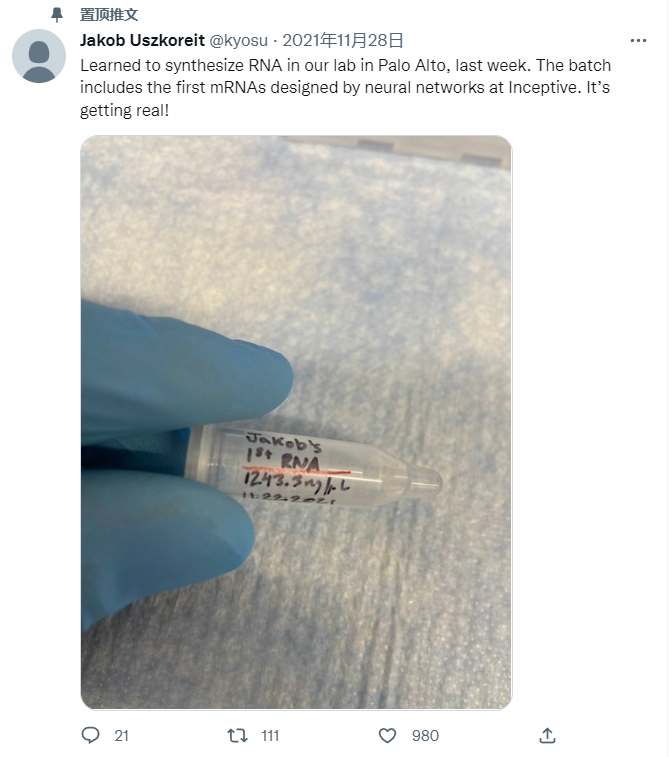Open the @kyosu handle link
The width and height of the screenshot is (671, 757).
point(238,41)
